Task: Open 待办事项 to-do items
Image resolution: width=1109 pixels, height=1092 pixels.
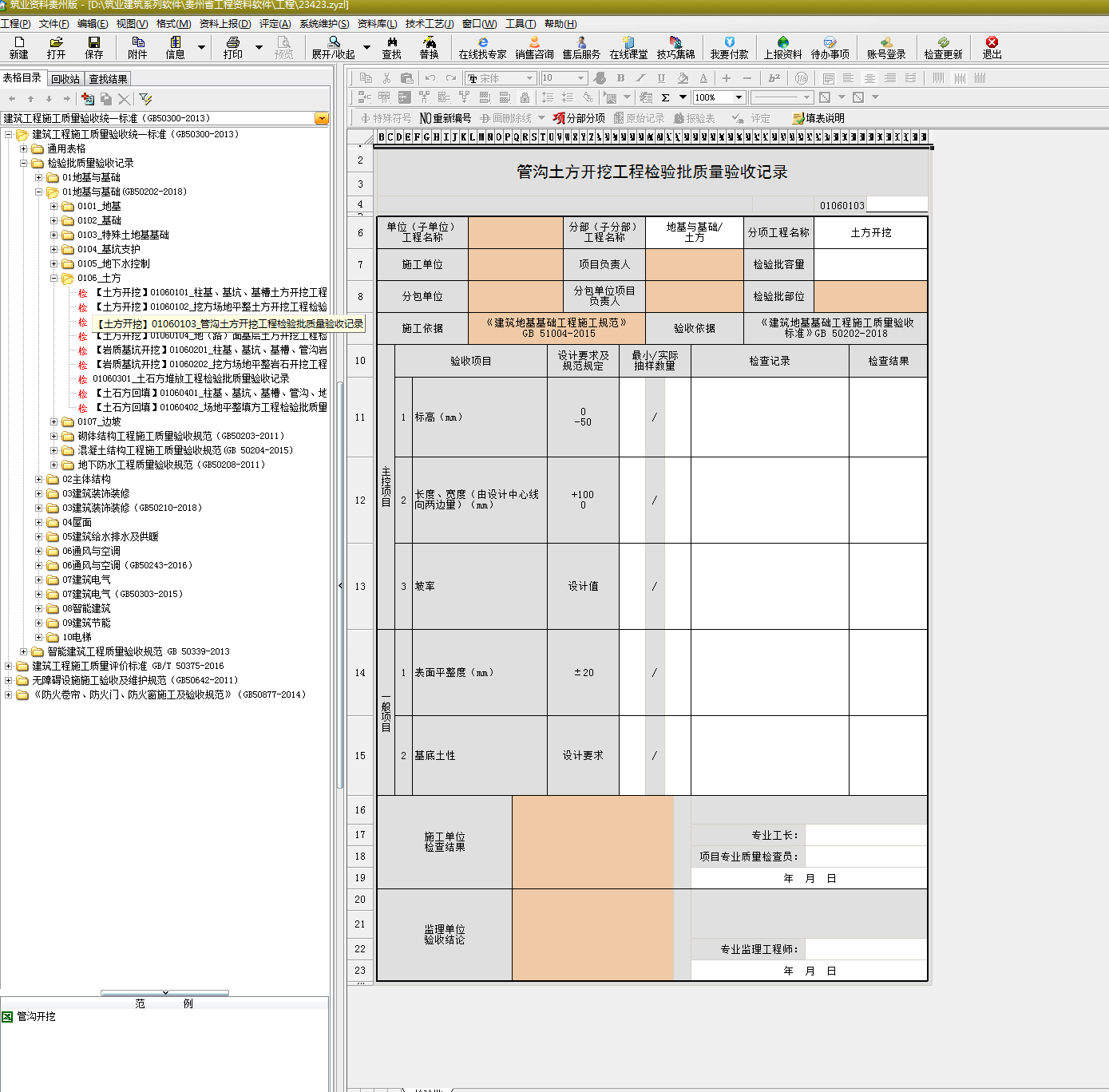Action: coord(830,48)
